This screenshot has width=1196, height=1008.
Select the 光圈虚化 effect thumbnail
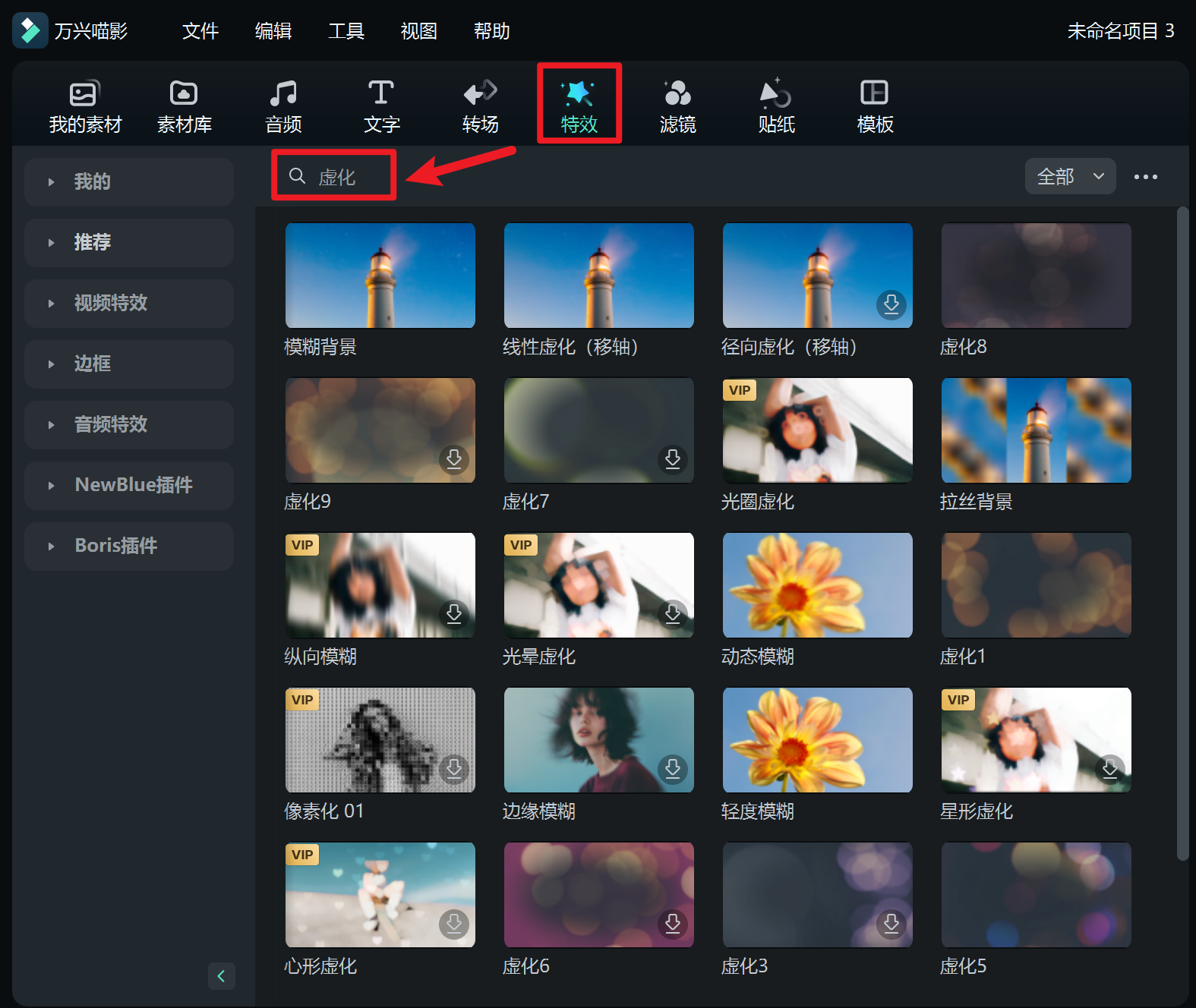[818, 430]
